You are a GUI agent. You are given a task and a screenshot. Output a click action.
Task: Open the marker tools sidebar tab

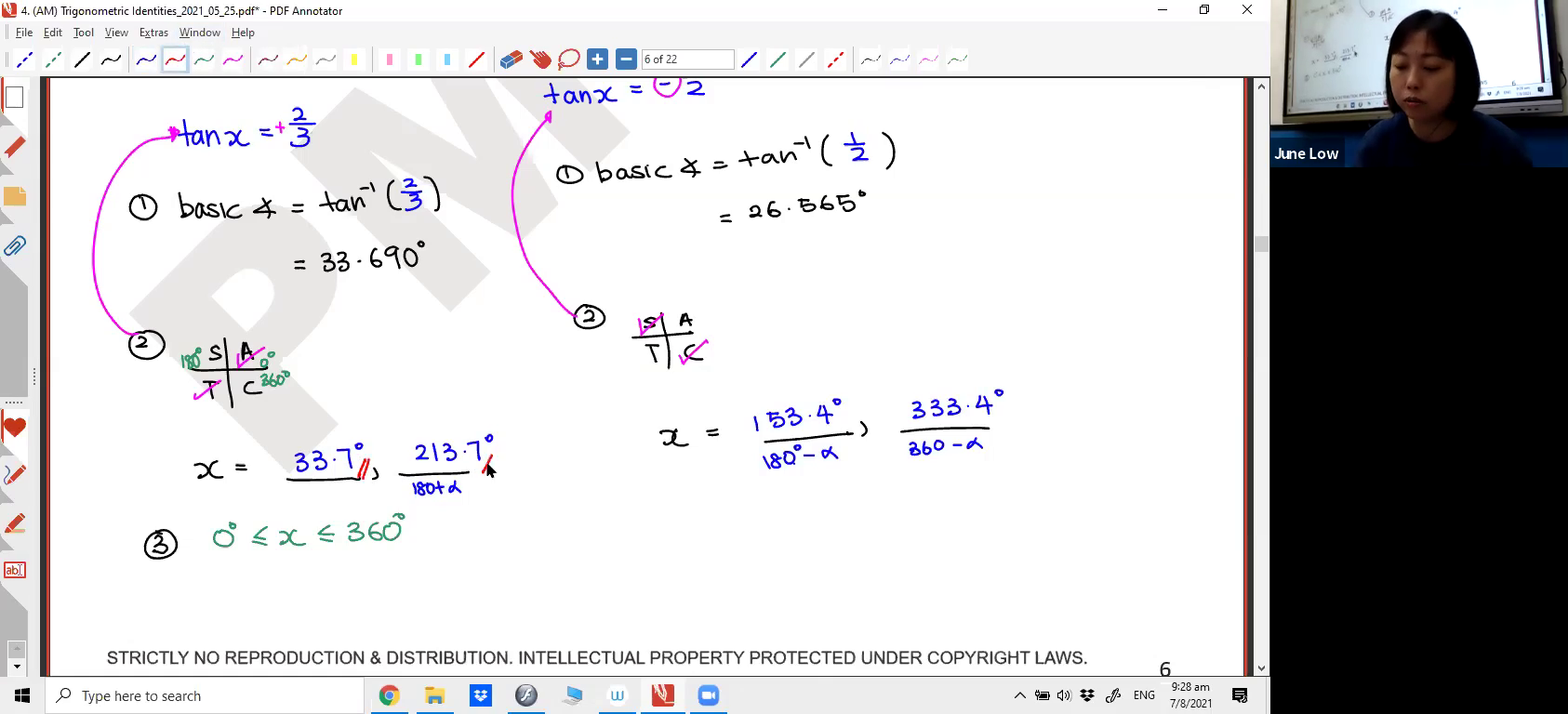(14, 523)
